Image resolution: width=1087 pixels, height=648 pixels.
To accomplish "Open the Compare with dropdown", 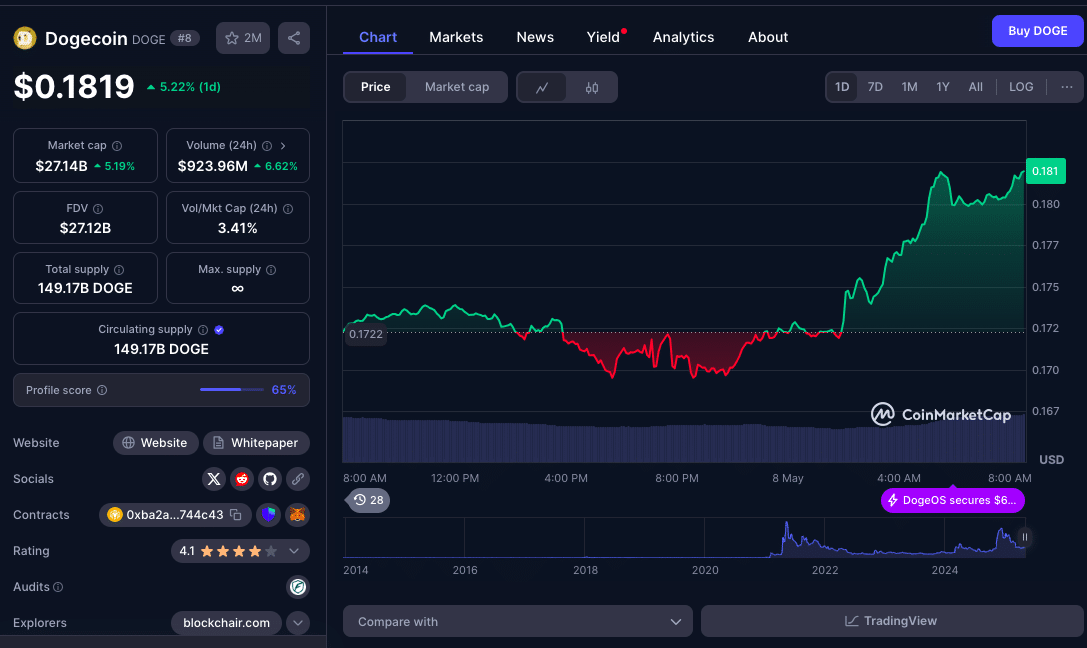I will click(x=518, y=622).
